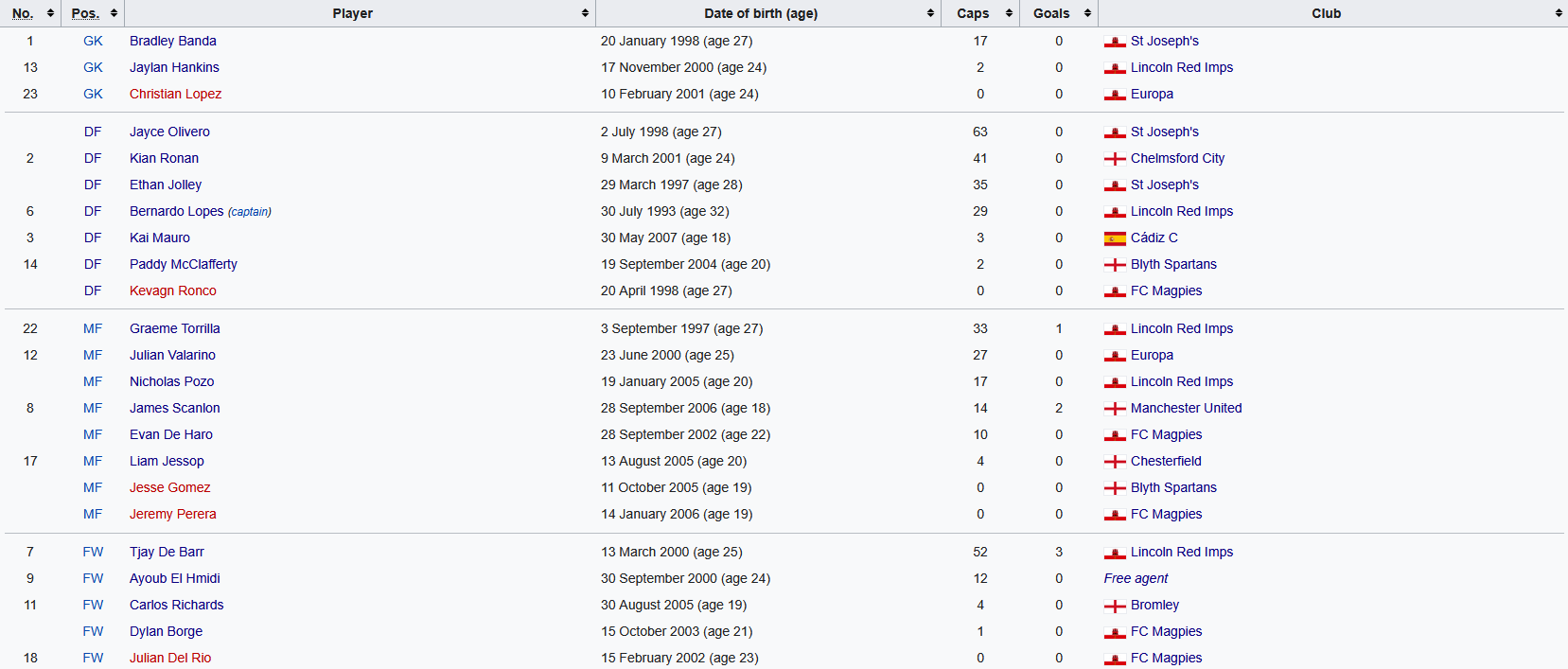Open Bradley Banda player page
Image resolution: width=1568 pixels, height=669 pixels.
tap(172, 41)
